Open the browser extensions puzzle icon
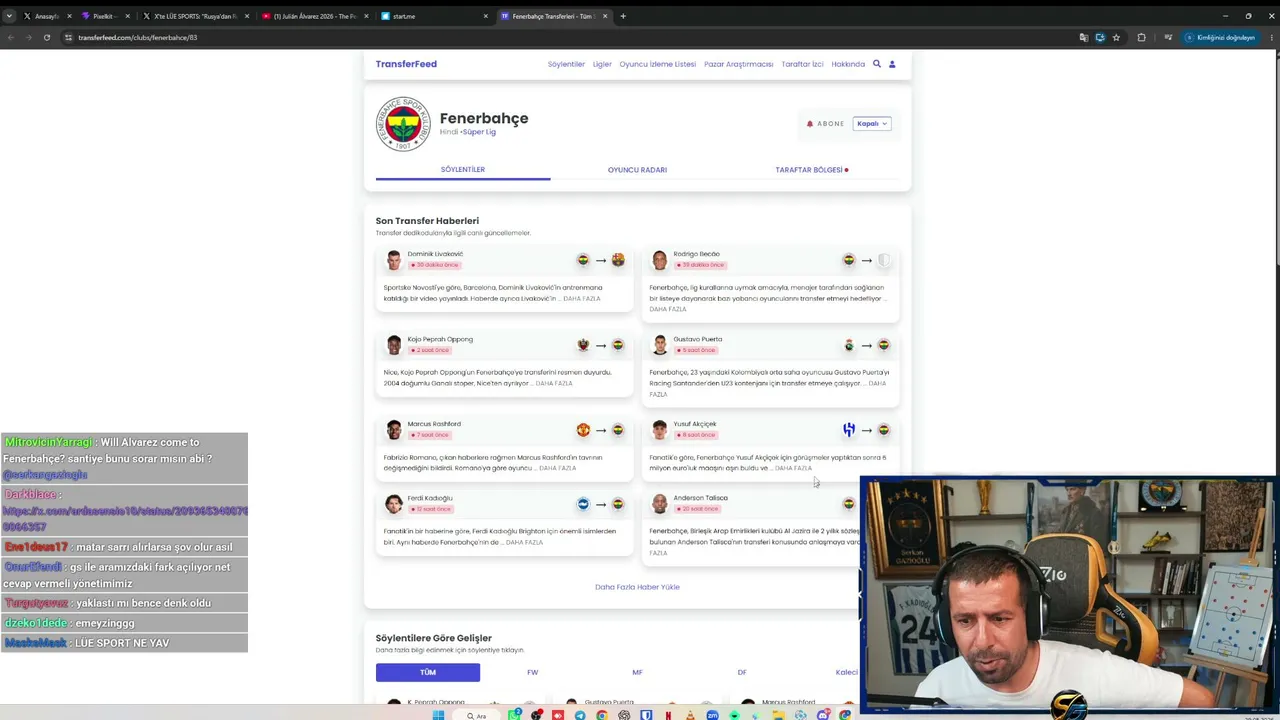1280x720 pixels. pos(1142,37)
